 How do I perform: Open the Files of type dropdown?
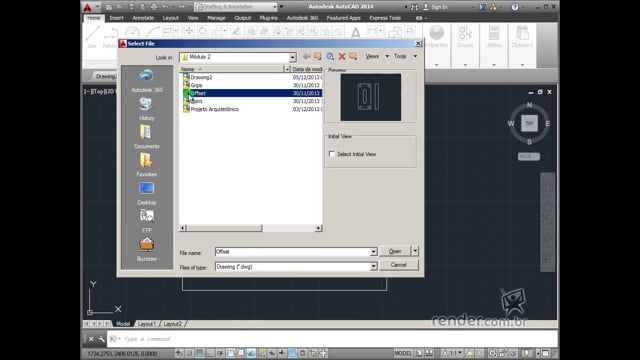(373, 267)
